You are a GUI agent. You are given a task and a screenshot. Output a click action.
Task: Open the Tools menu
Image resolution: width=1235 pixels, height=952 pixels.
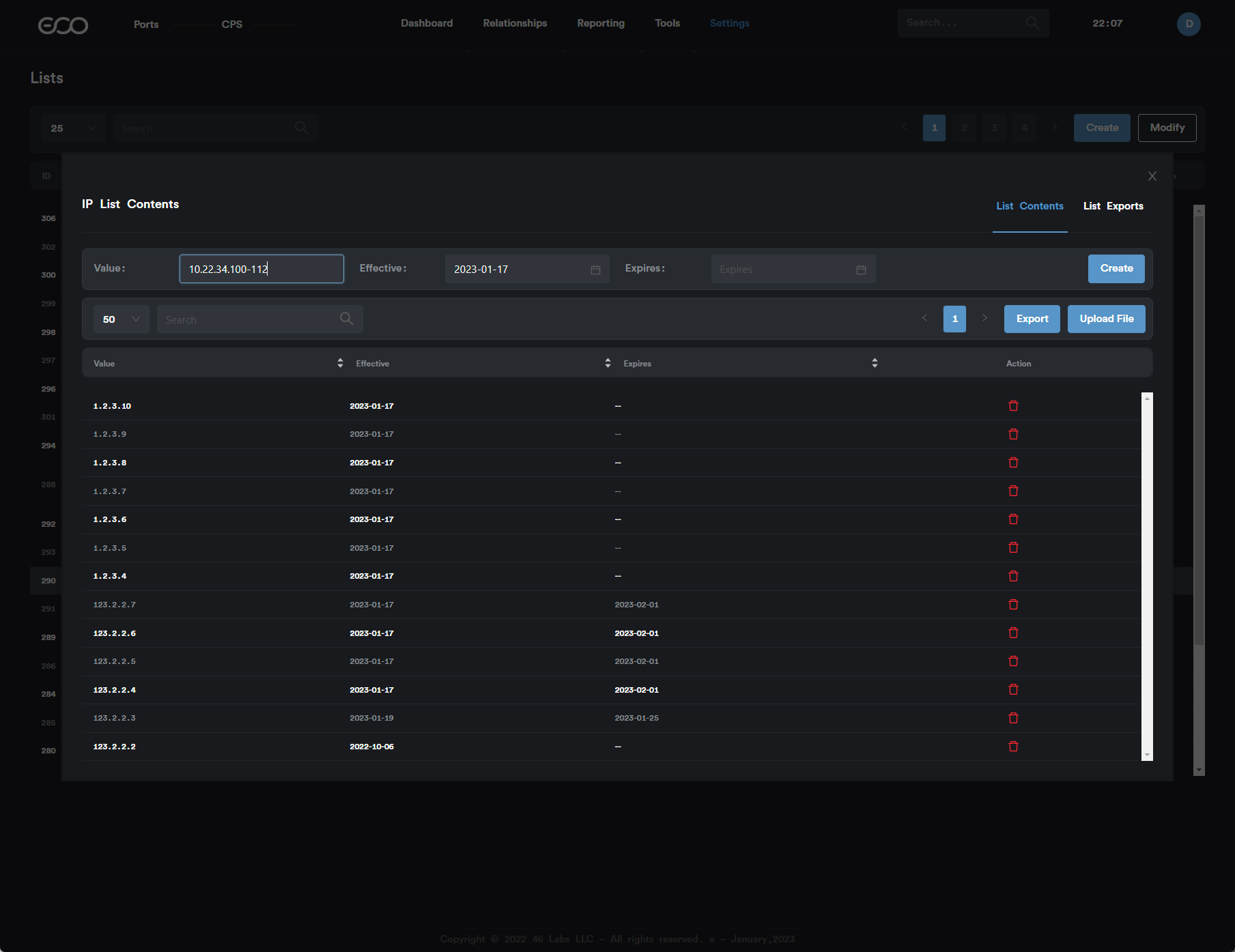click(667, 23)
